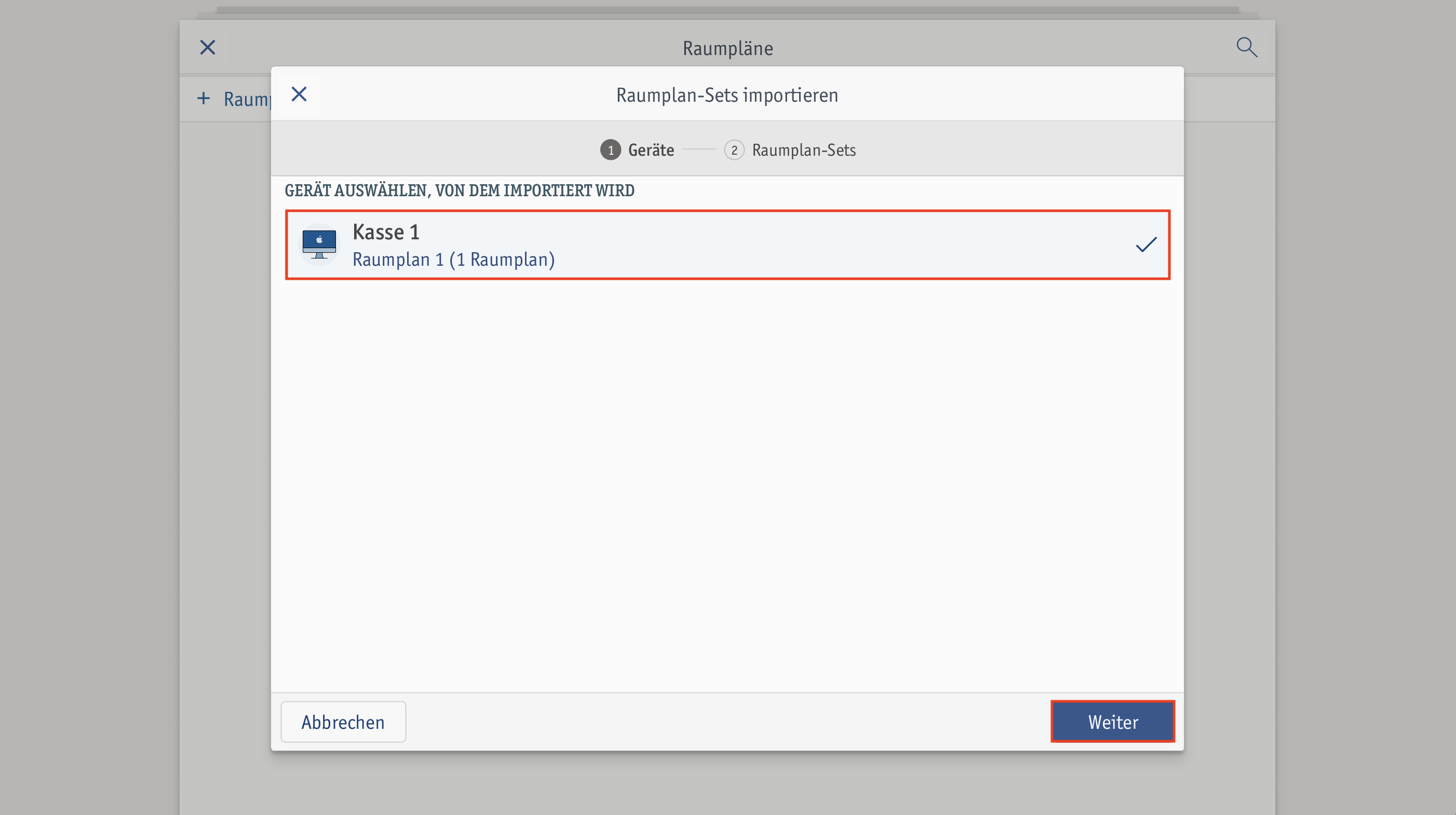Click empty list area below Kasse 1
This screenshot has height=815, width=1456.
[727, 486]
